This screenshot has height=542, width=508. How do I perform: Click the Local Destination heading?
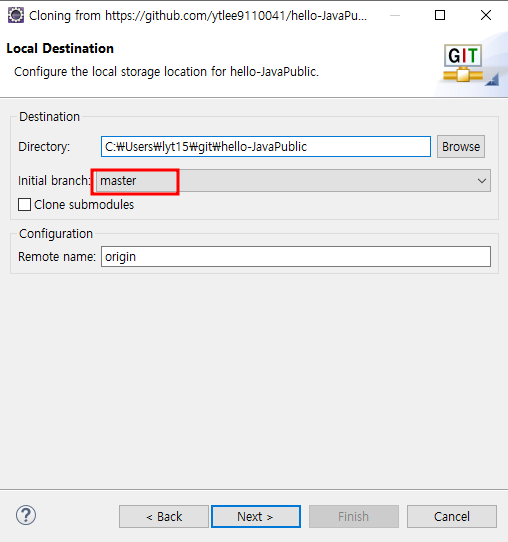[x=60, y=48]
